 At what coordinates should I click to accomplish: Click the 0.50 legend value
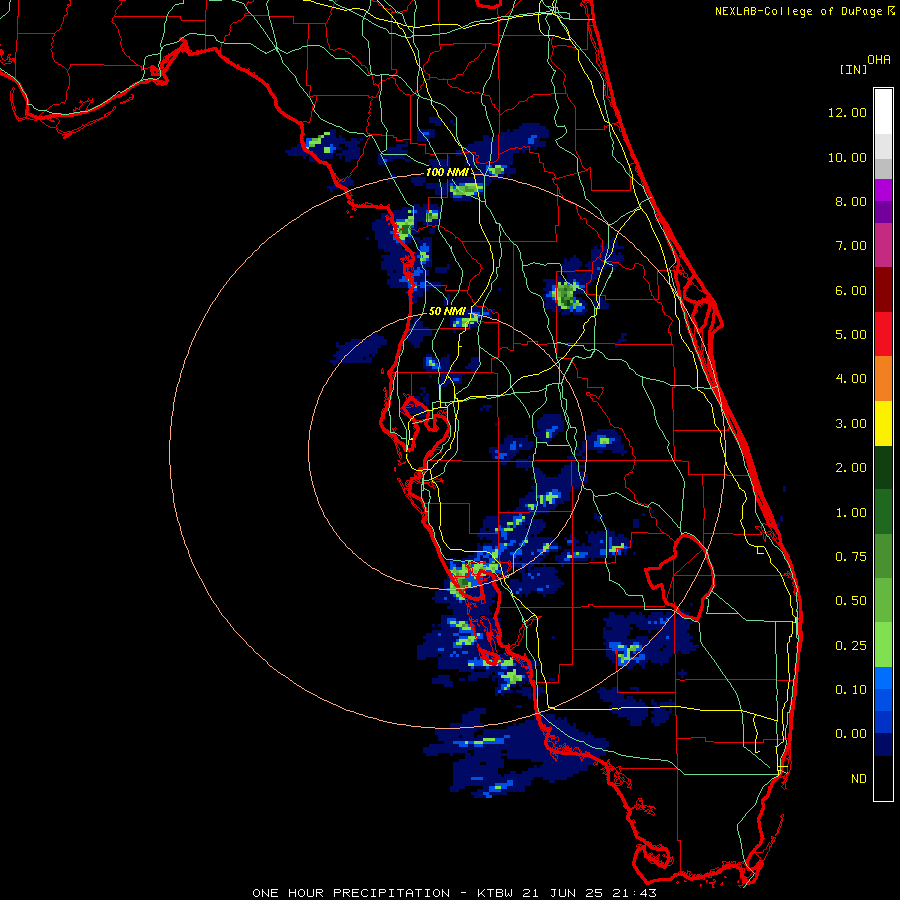point(851,600)
